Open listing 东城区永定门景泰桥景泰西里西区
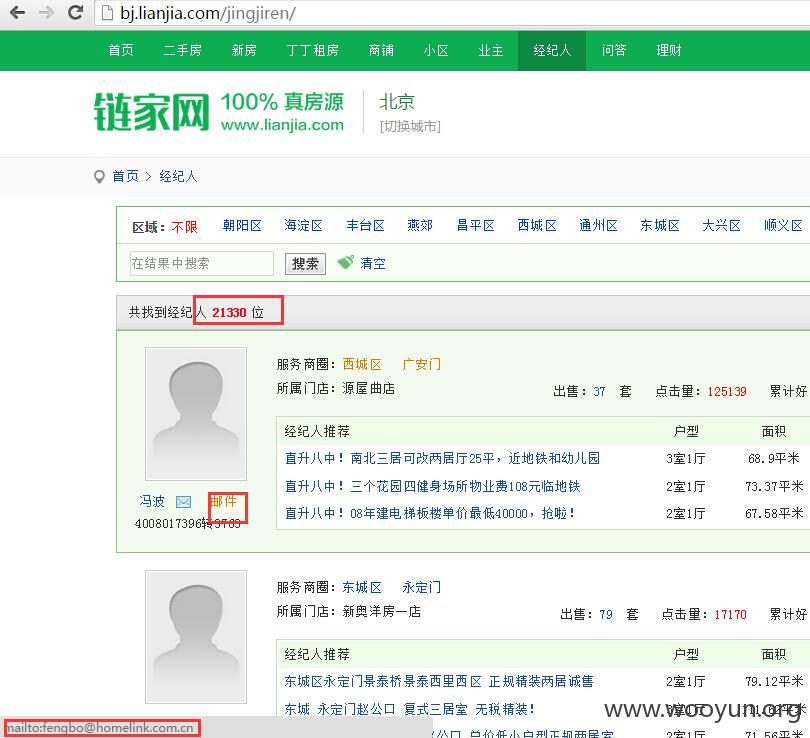This screenshot has width=810, height=738. coord(439,681)
